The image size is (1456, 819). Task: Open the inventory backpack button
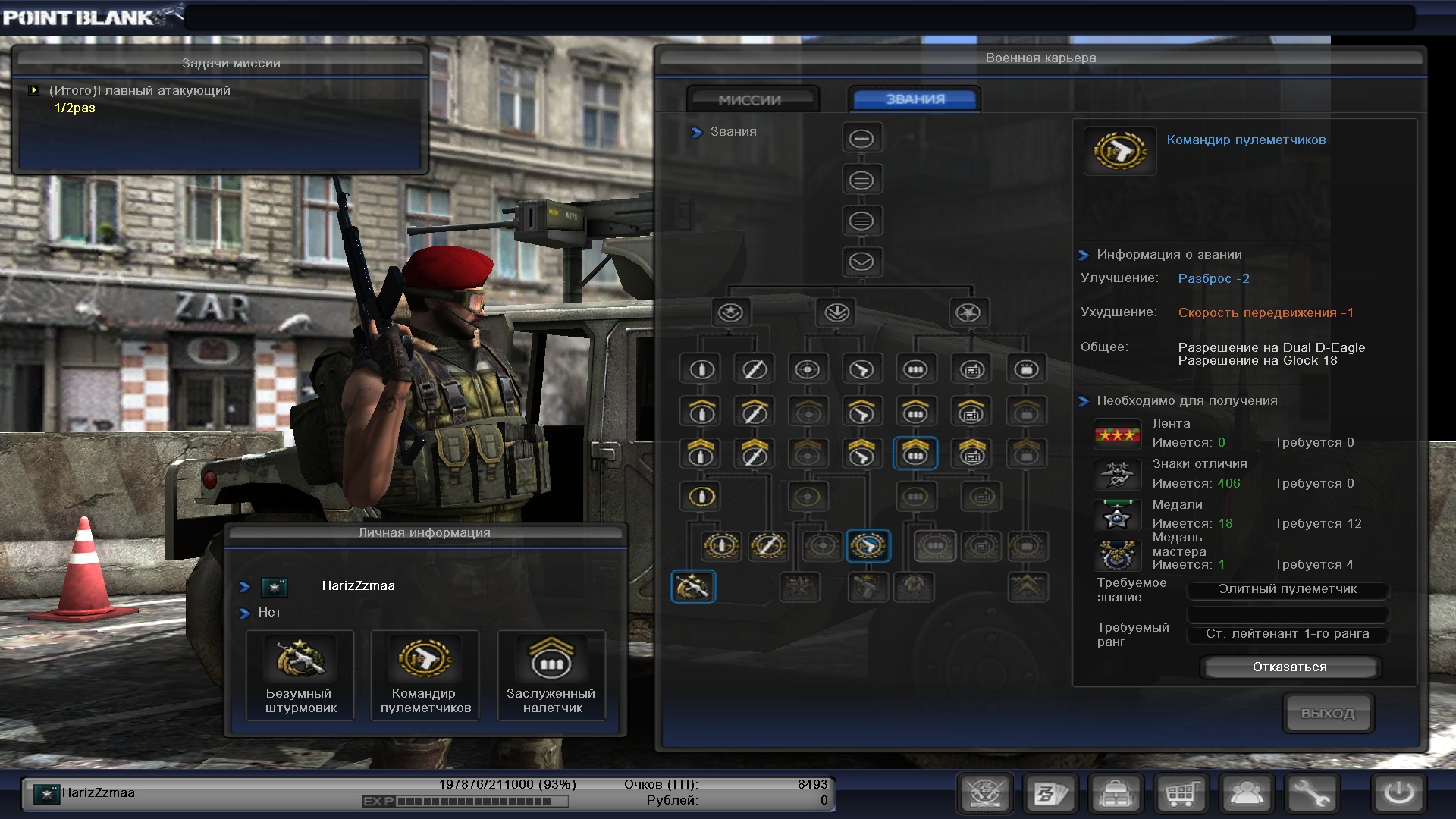[1116, 794]
